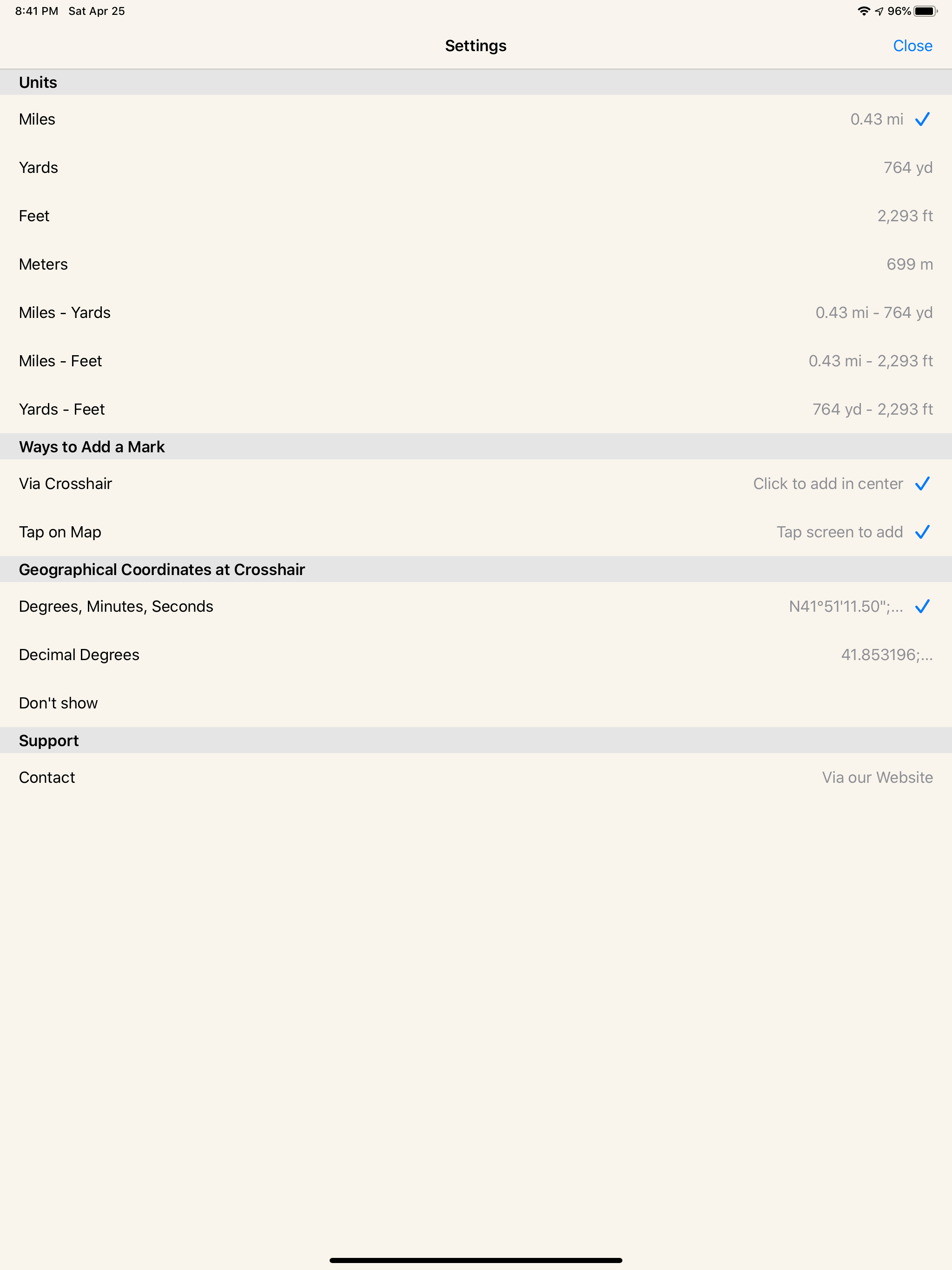Tap the Via Crosshair checkmark icon
952x1270 pixels.
click(922, 484)
